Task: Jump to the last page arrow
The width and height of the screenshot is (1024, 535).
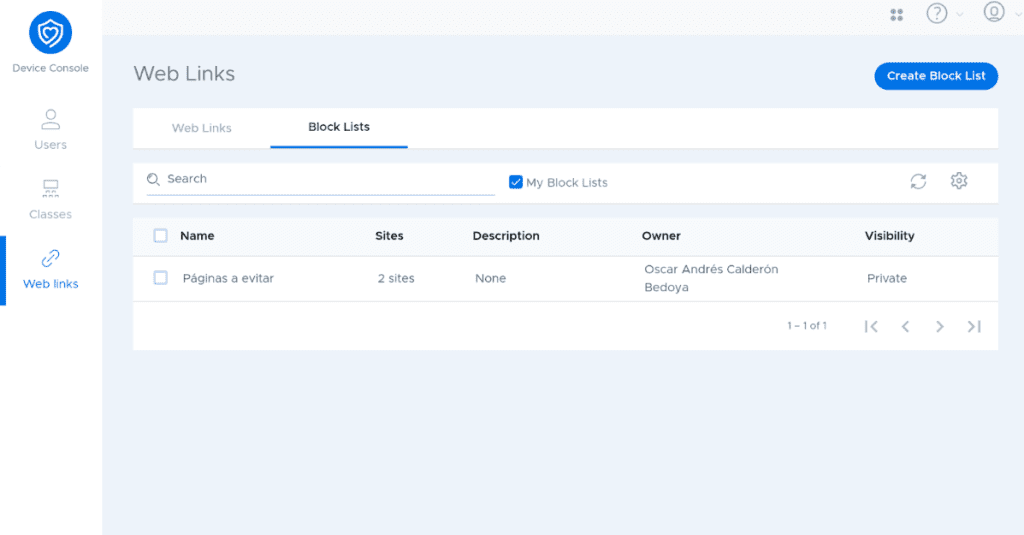Action: click(x=974, y=326)
